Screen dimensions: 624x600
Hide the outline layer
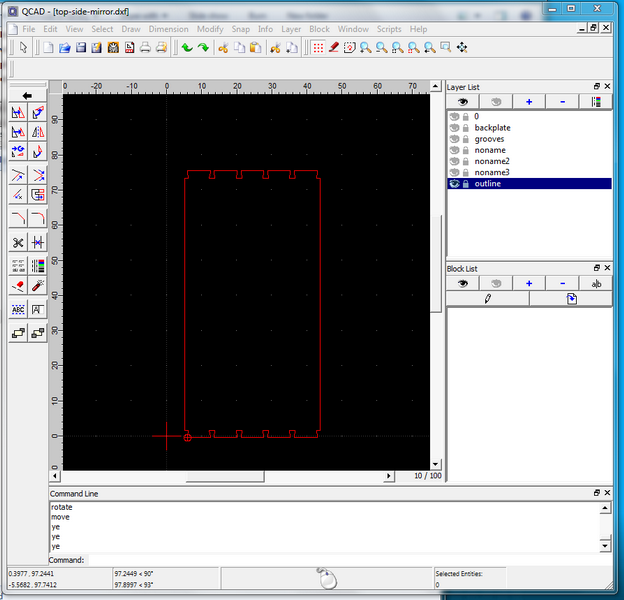[x=454, y=183]
